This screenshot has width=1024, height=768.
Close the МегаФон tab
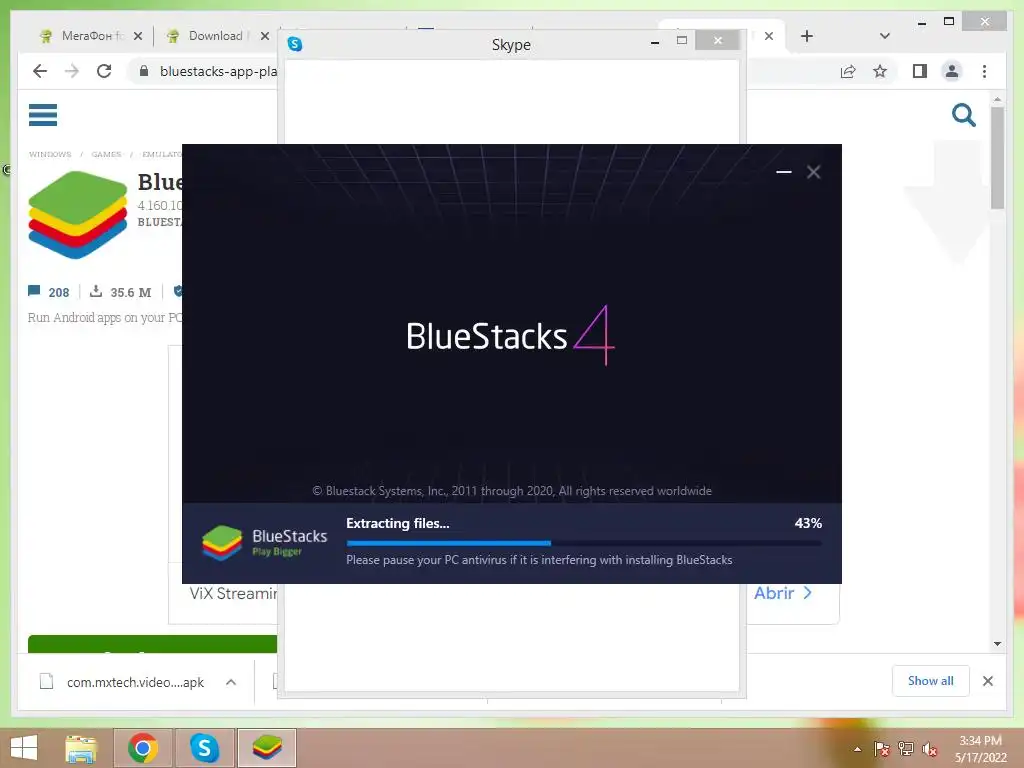tap(138, 36)
